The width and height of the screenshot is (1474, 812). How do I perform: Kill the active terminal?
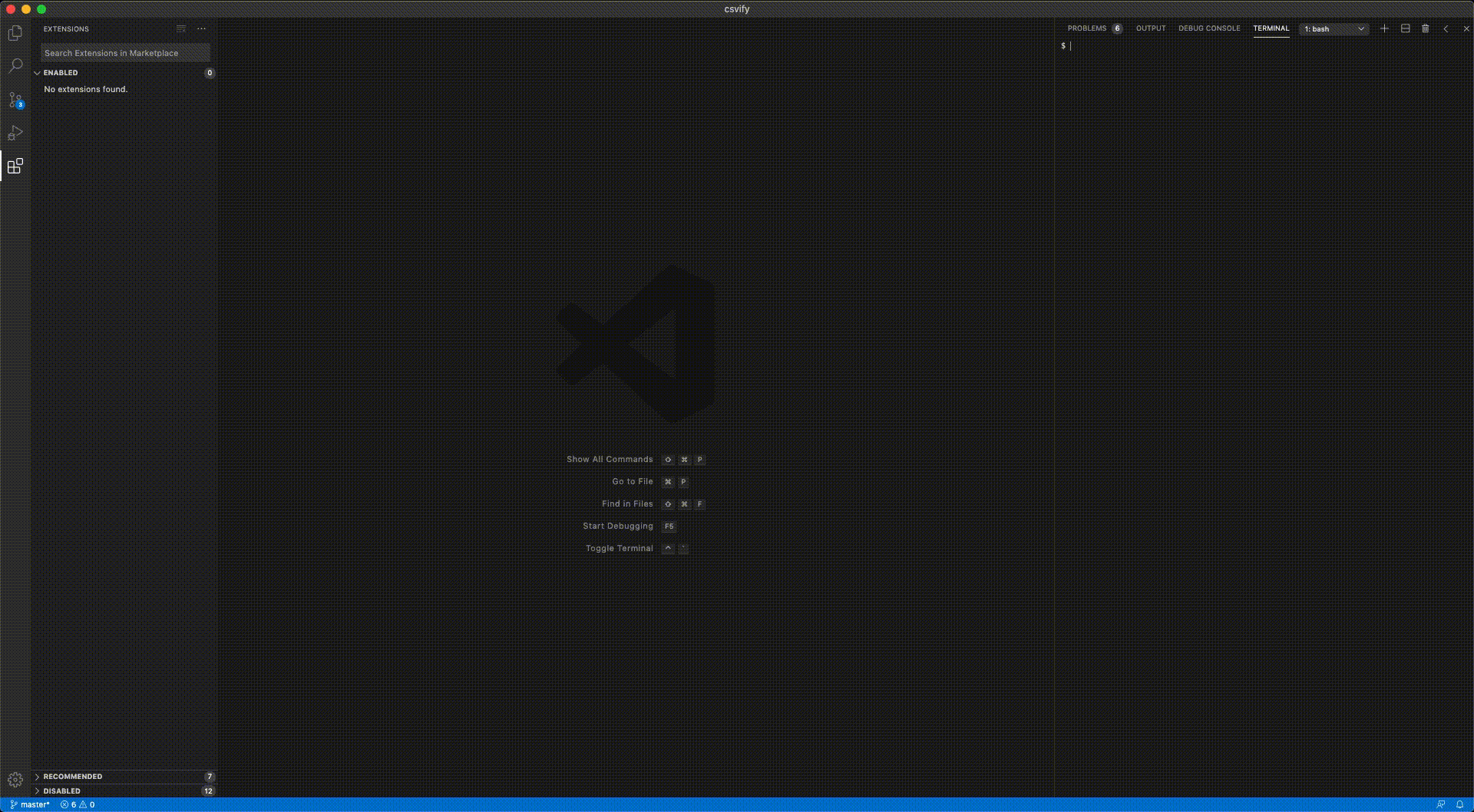(x=1426, y=28)
